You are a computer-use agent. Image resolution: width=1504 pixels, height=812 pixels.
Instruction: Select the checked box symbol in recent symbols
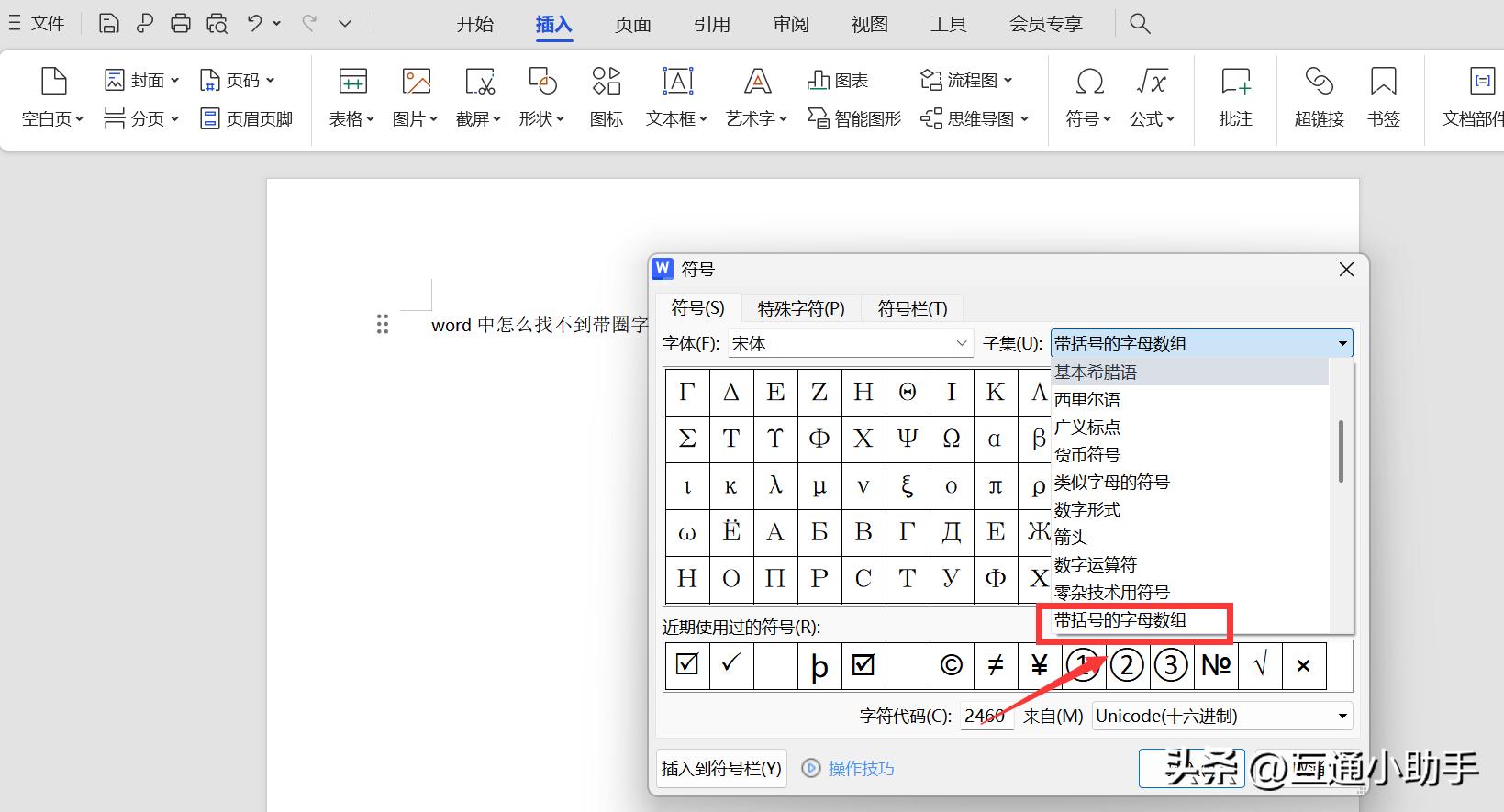(686, 665)
